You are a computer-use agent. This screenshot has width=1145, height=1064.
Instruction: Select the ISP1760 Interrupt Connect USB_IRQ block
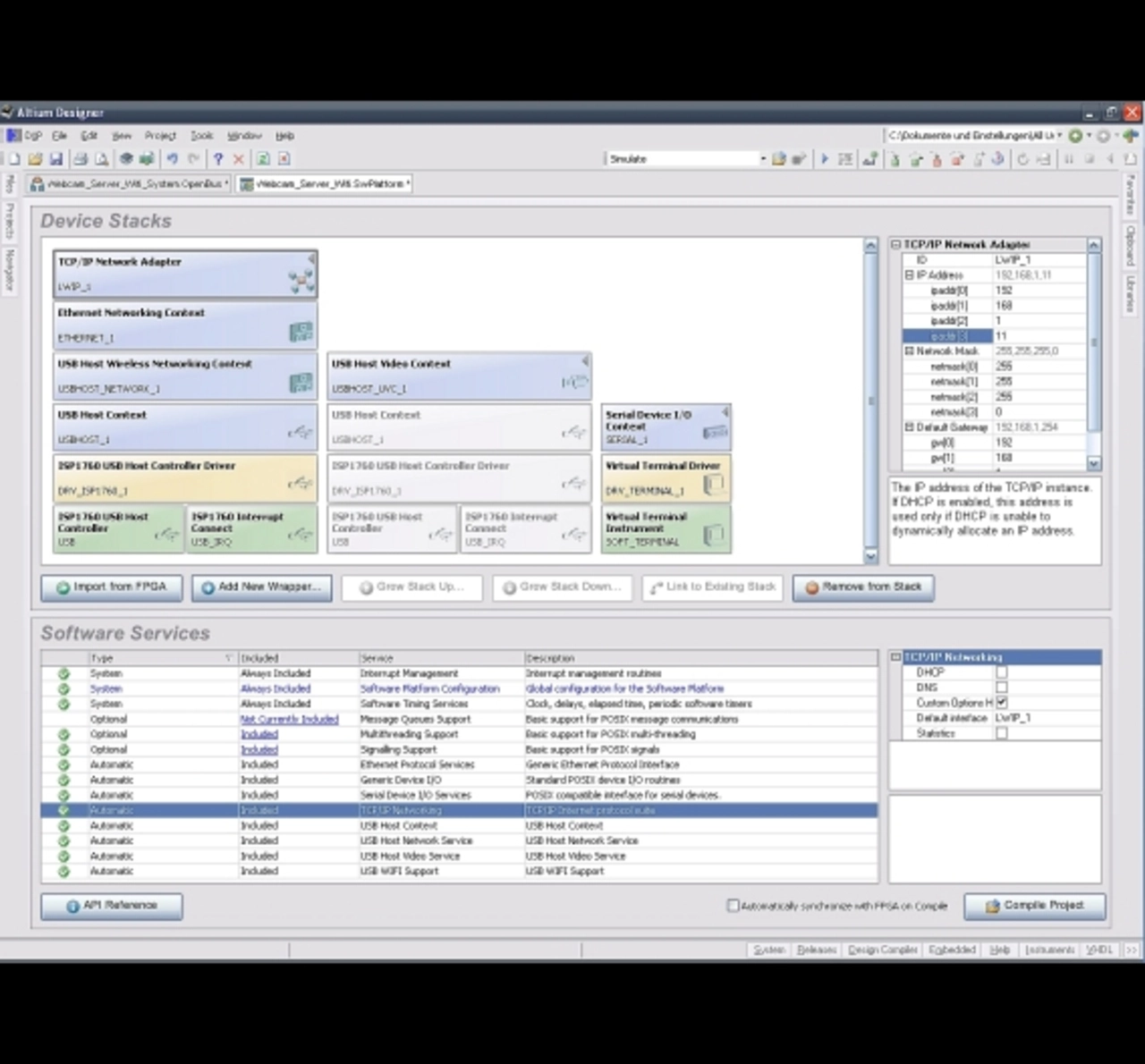click(x=251, y=529)
